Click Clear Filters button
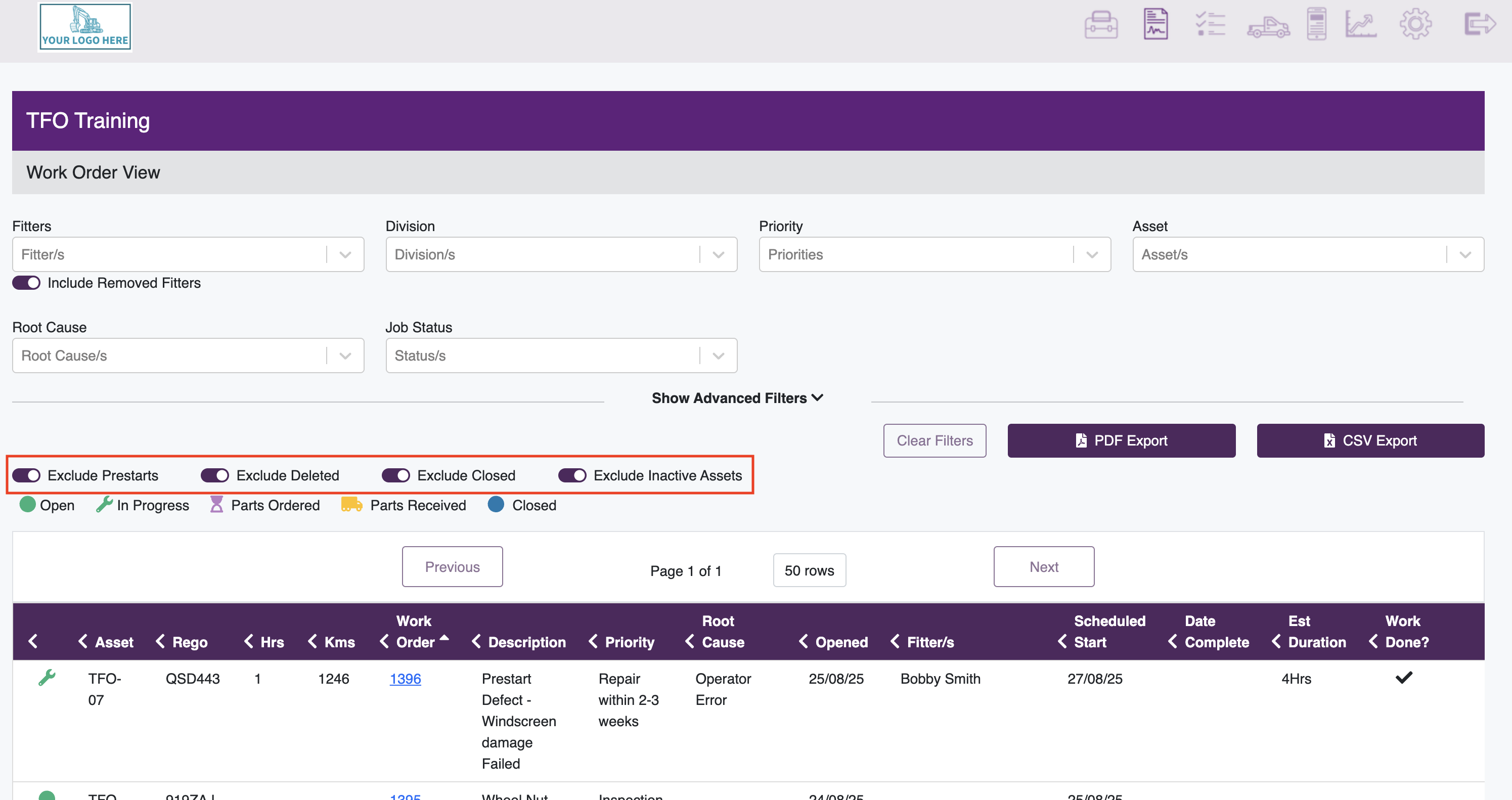The height and width of the screenshot is (800, 1512). [x=935, y=441]
